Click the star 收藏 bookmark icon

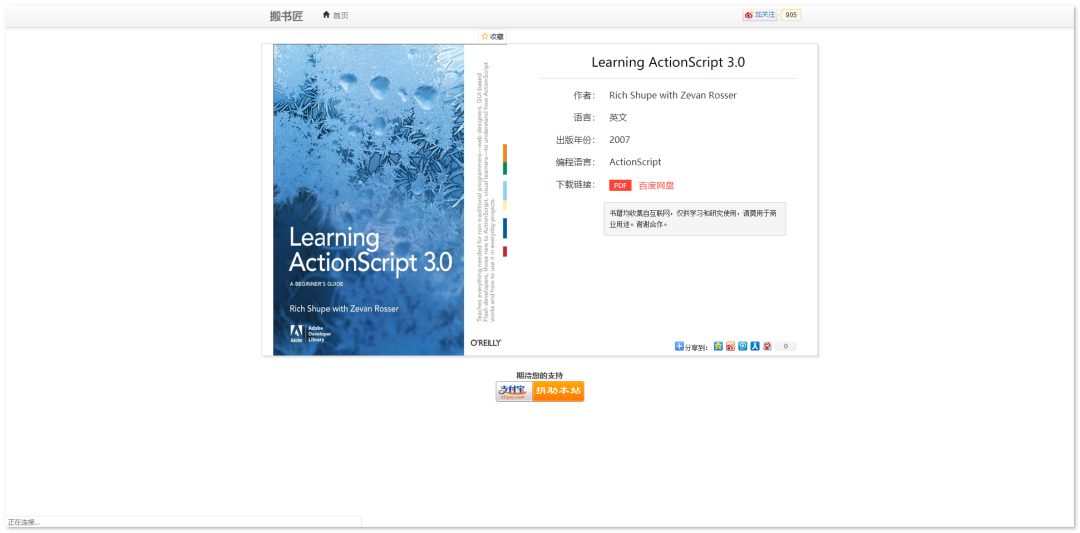pos(485,36)
